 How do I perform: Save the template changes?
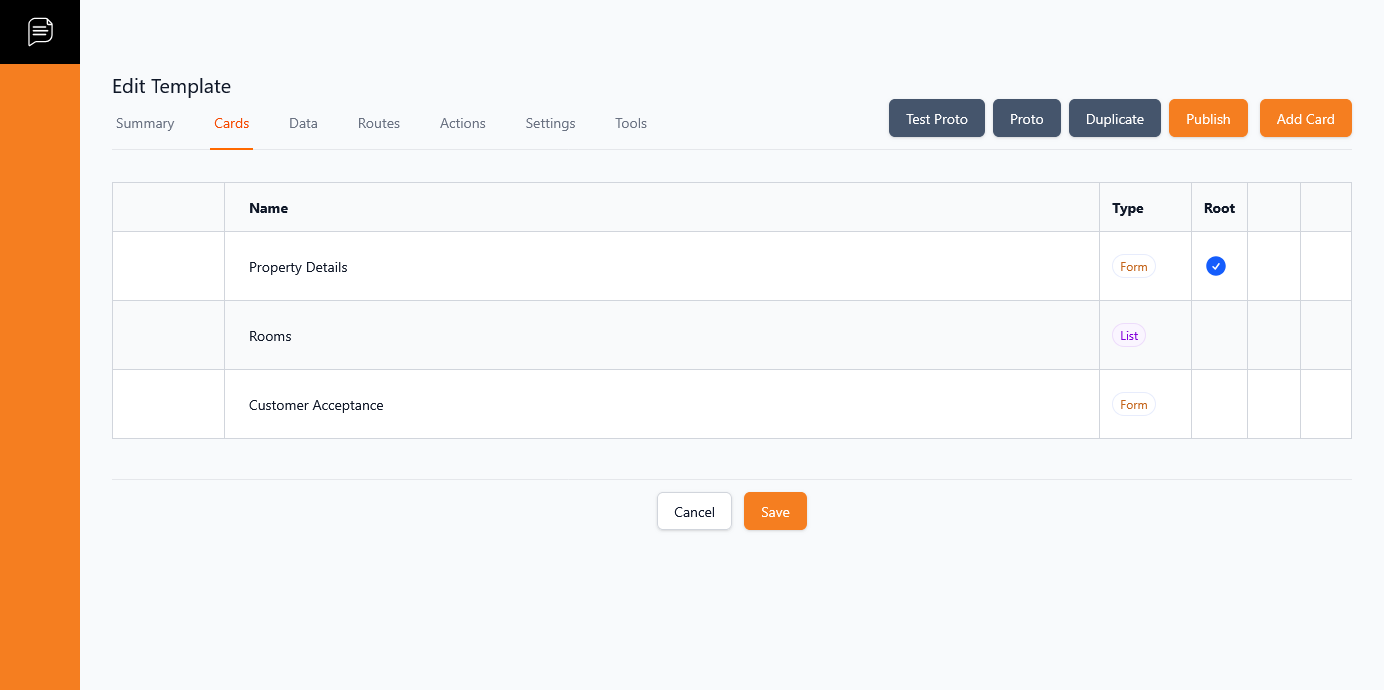(775, 511)
